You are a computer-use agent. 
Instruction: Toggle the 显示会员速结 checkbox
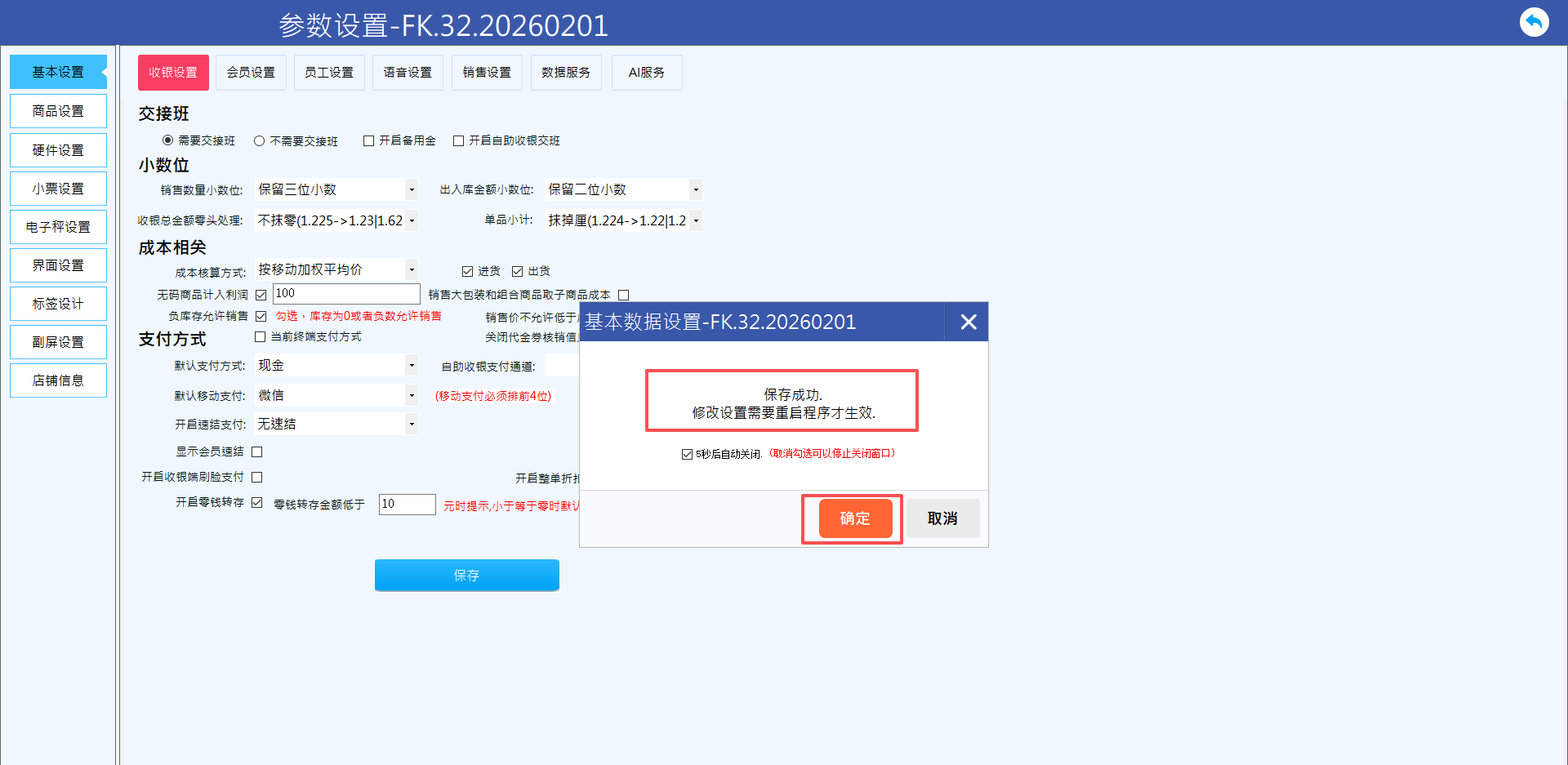click(x=257, y=452)
